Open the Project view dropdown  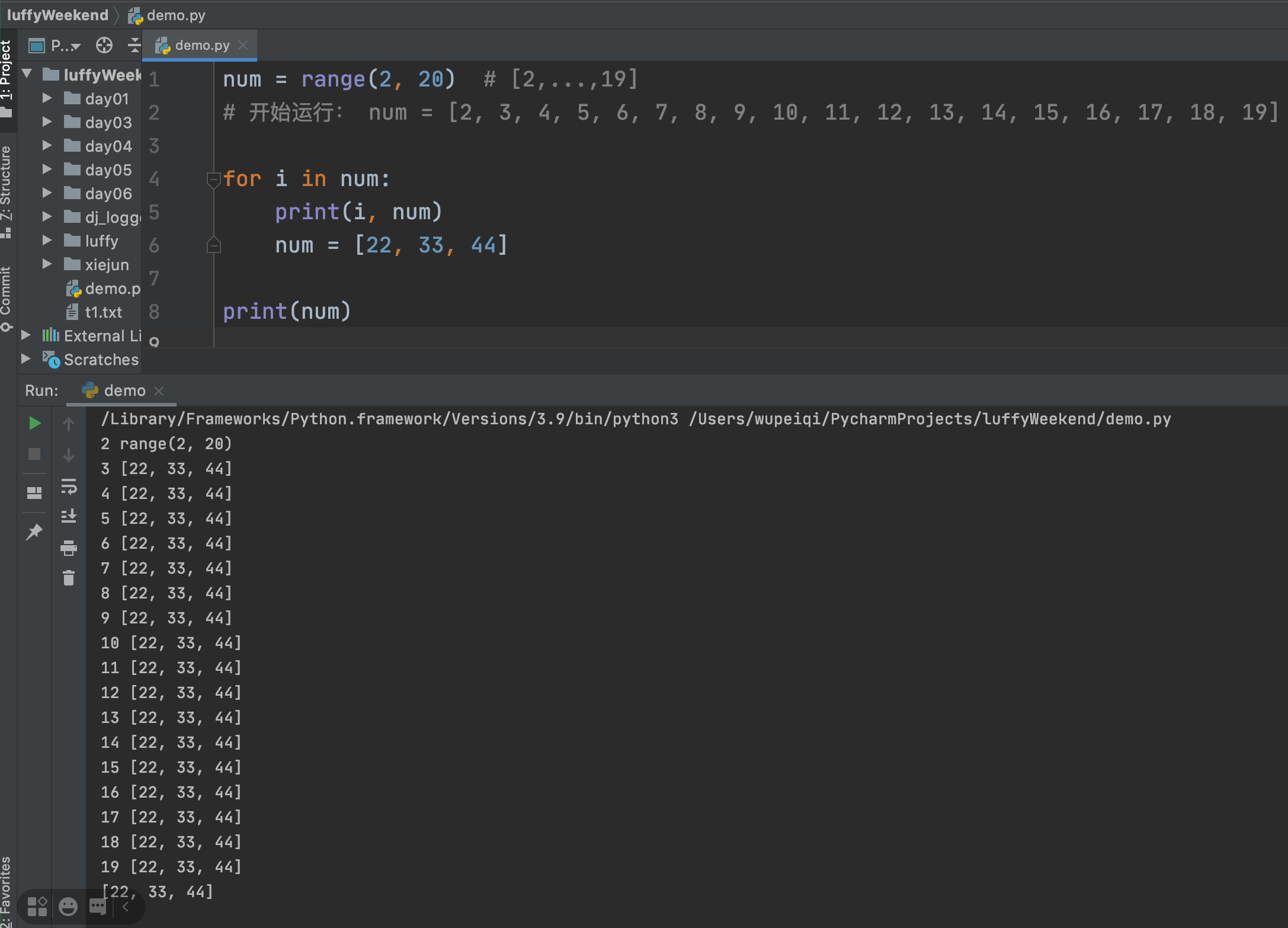(66, 45)
